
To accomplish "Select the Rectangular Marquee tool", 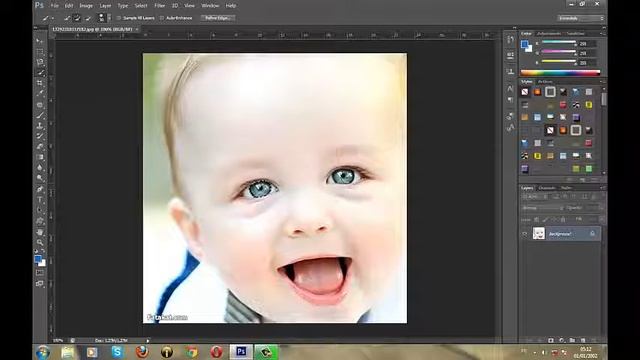I will pyautogui.click(x=40, y=52).
